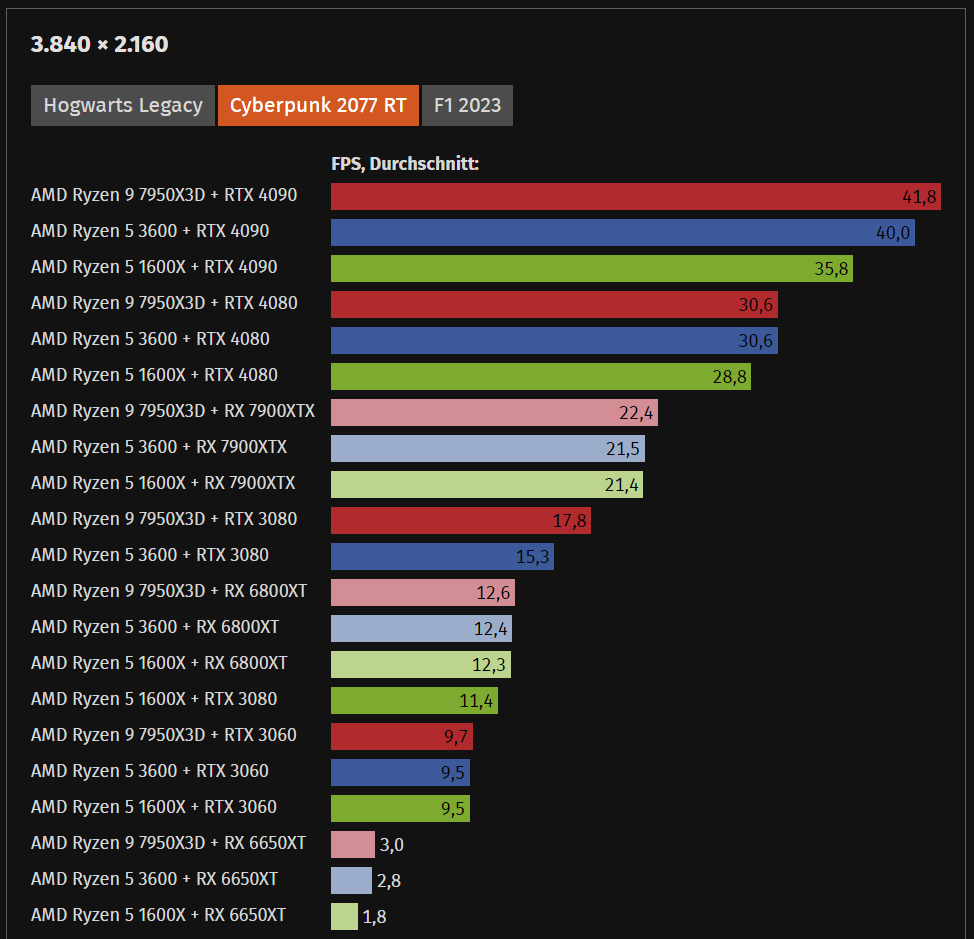This screenshot has height=939, width=974.
Task: Click label 'AMD Ryzen 5 1600X + RTX 3060'
Action: click(154, 807)
